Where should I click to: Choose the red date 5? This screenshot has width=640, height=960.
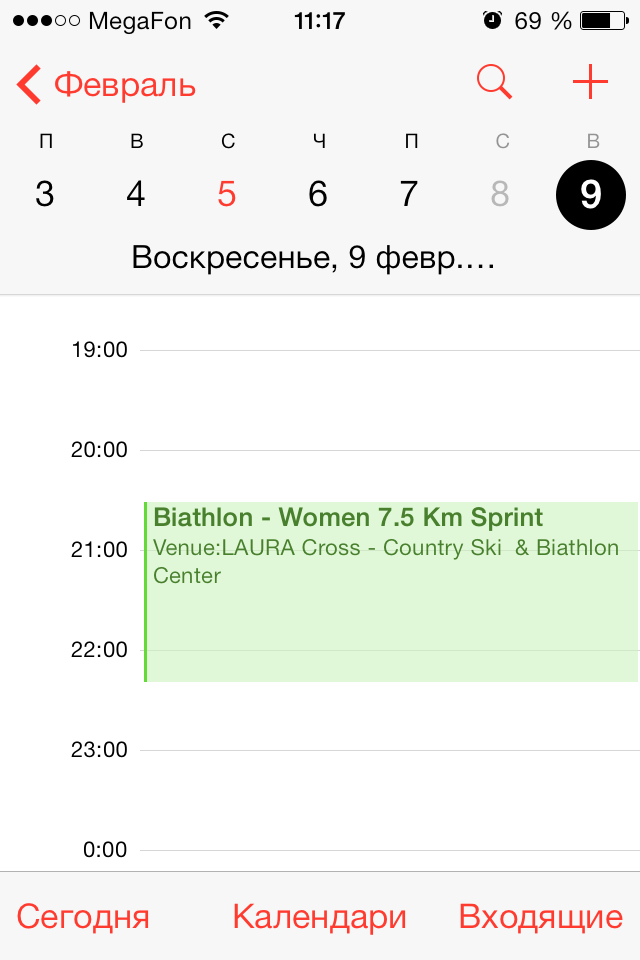pyautogui.click(x=227, y=194)
